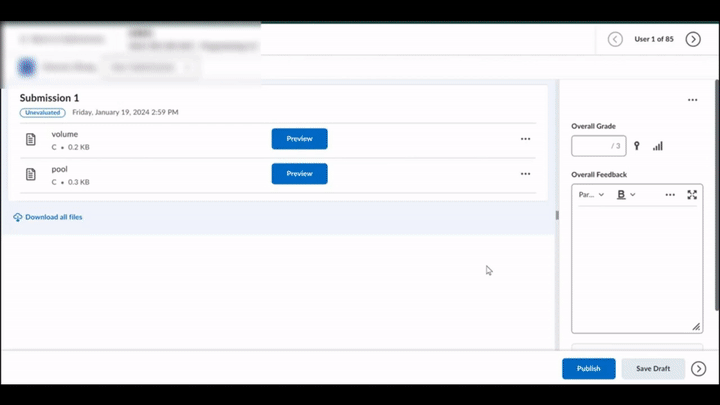
Task: Go to previous user arrow at top
Action: (615, 39)
